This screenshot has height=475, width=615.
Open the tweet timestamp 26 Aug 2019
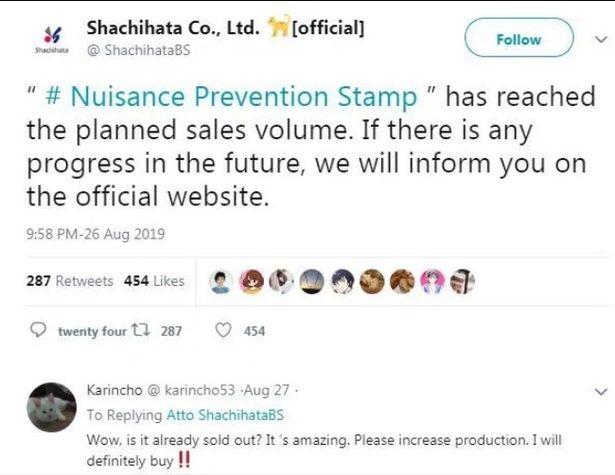(95, 234)
